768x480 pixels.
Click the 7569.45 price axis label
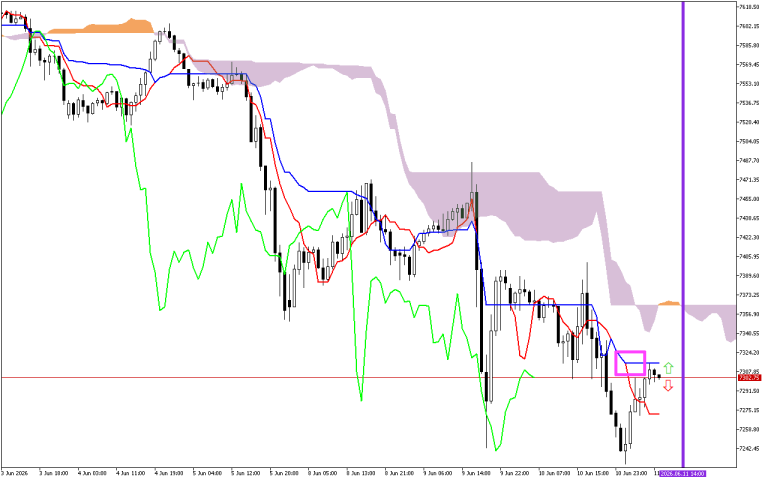pyautogui.click(x=749, y=65)
